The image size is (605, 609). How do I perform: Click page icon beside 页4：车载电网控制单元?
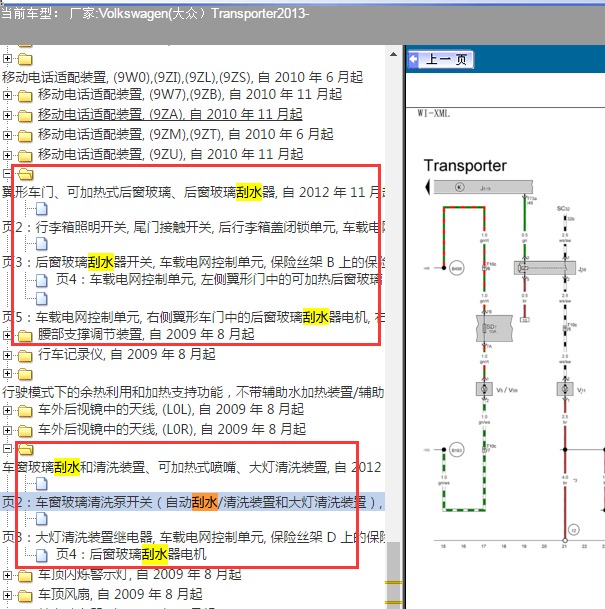tap(42, 280)
